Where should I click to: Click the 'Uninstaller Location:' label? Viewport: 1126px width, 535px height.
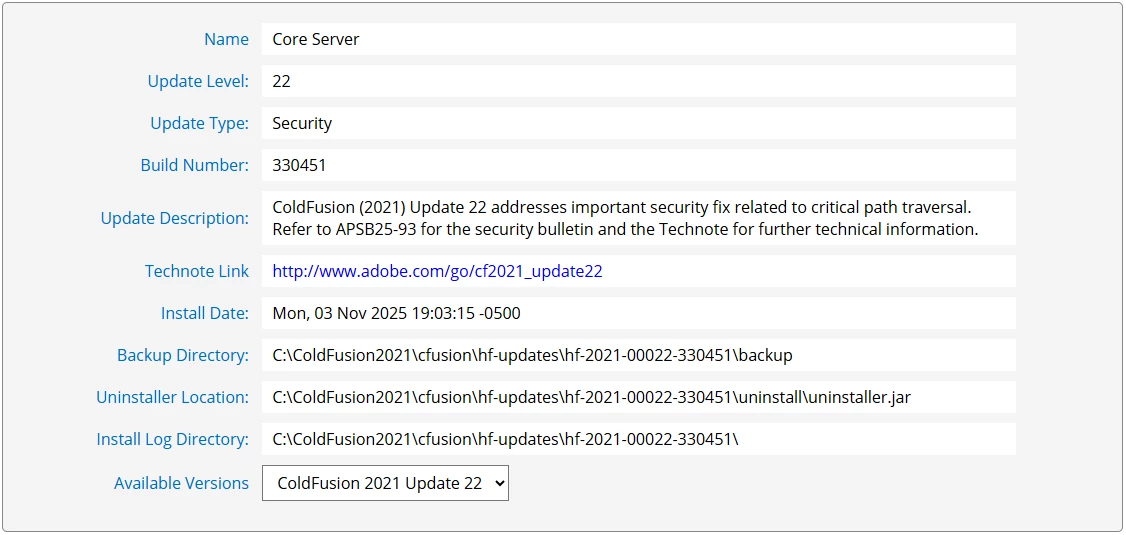[x=172, y=397]
